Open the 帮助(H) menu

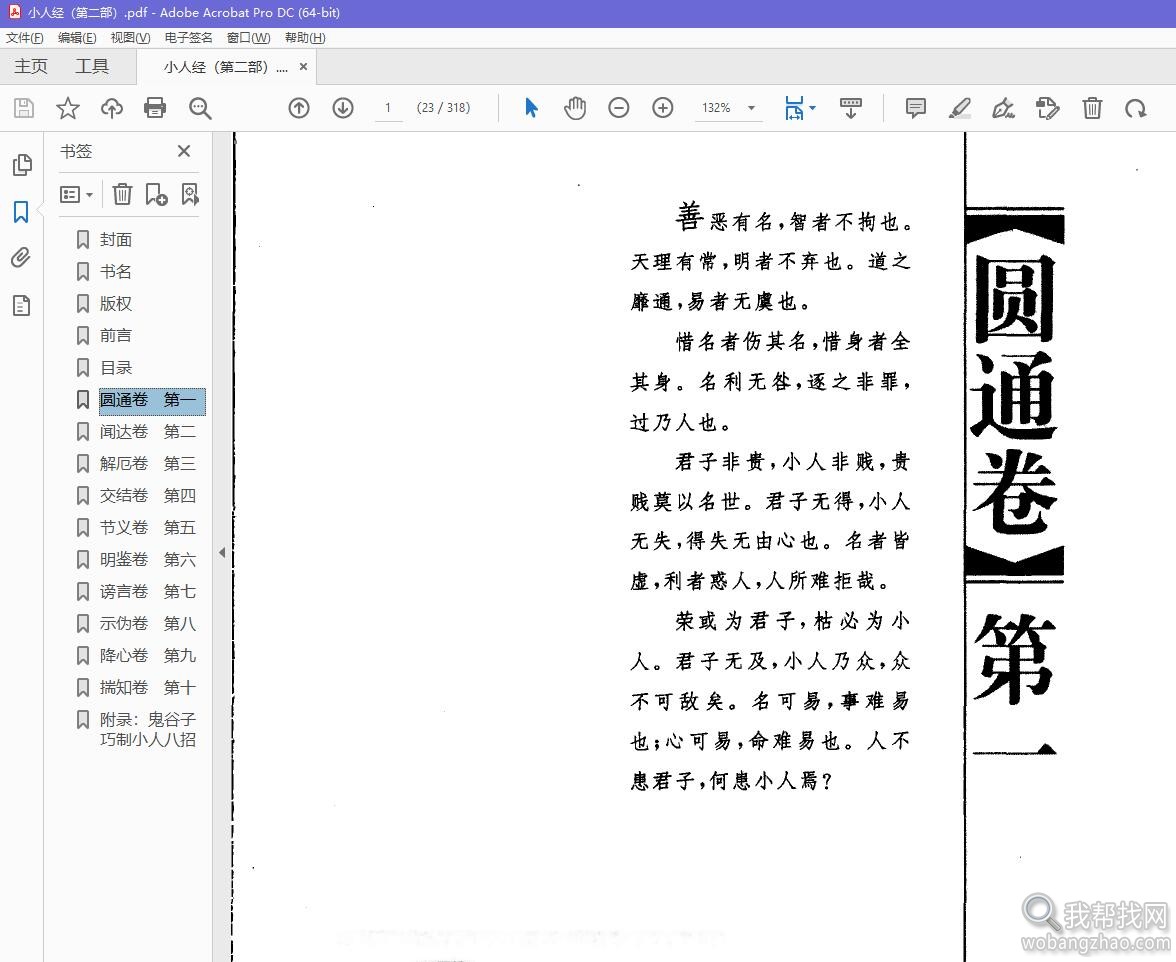305,37
